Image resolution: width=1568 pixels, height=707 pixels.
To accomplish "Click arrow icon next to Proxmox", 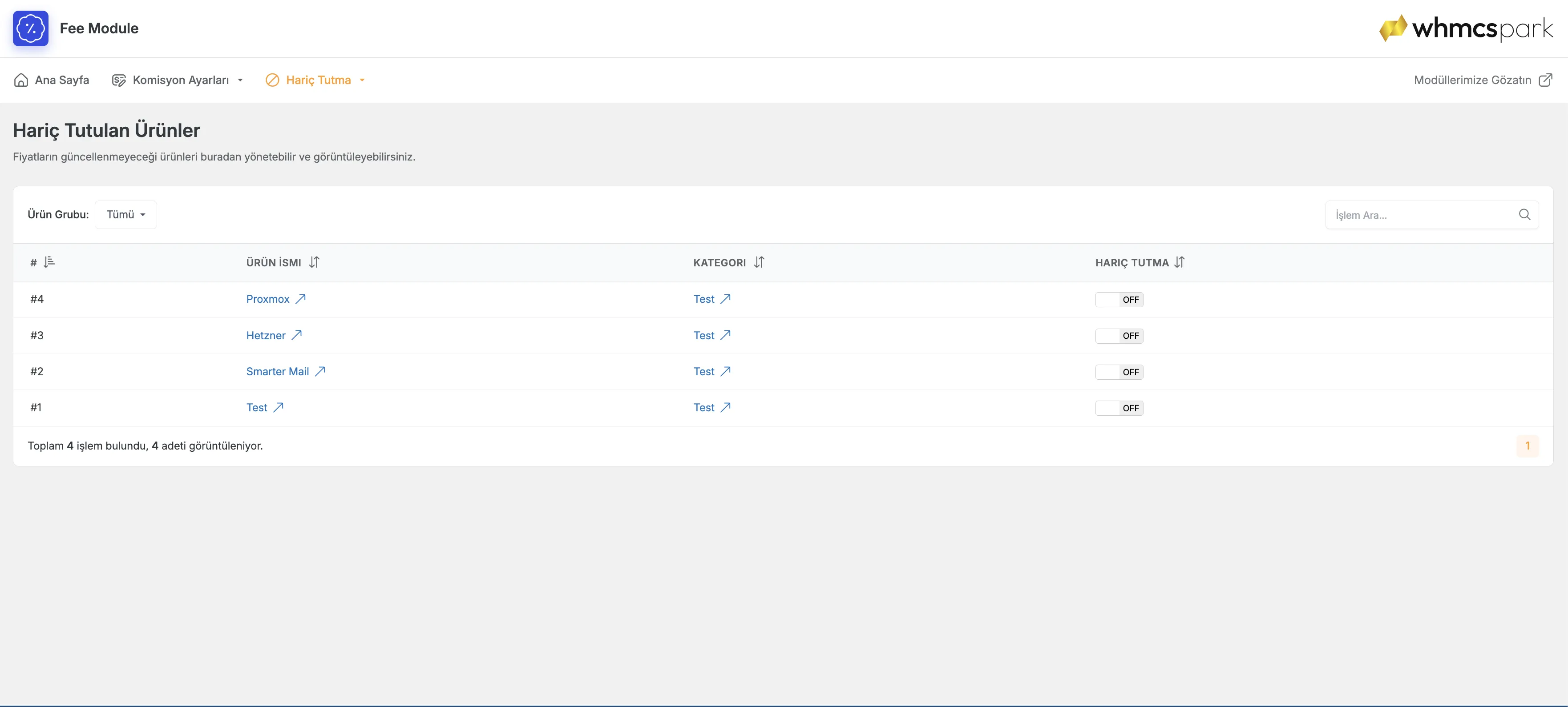I will click(x=301, y=299).
